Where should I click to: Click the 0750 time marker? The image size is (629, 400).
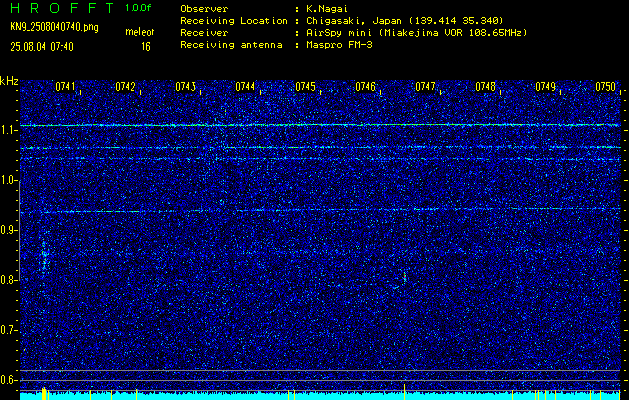(x=605, y=87)
